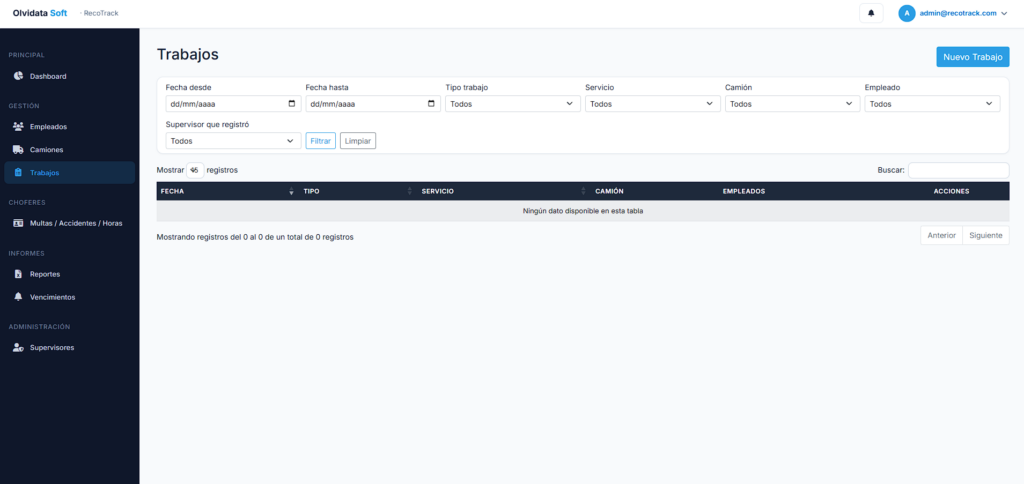Open calendar picker for Fecha hasta
This screenshot has width=1024, height=484.
(432, 104)
